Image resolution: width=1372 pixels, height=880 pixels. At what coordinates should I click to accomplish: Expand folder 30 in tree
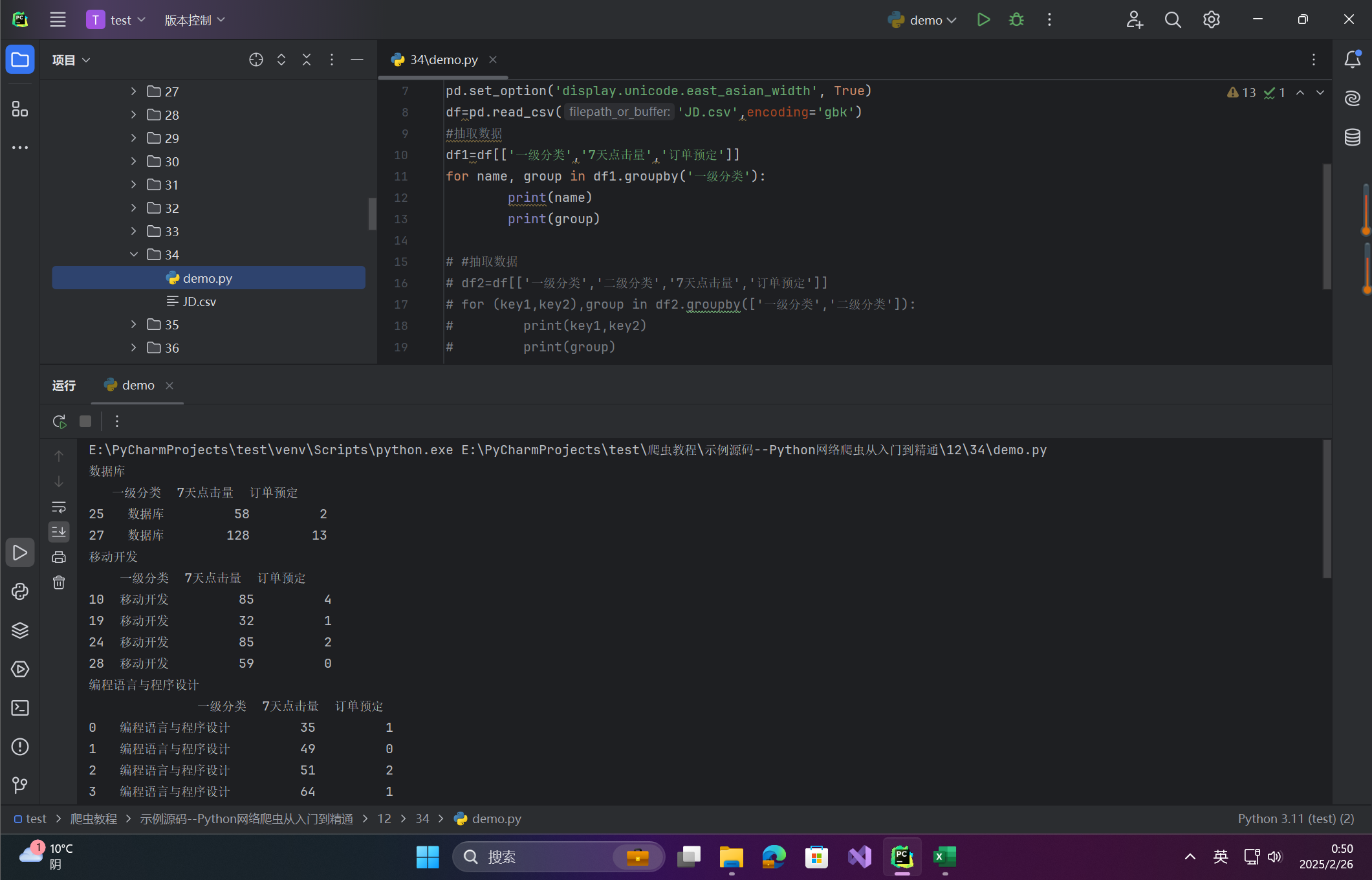point(133,161)
